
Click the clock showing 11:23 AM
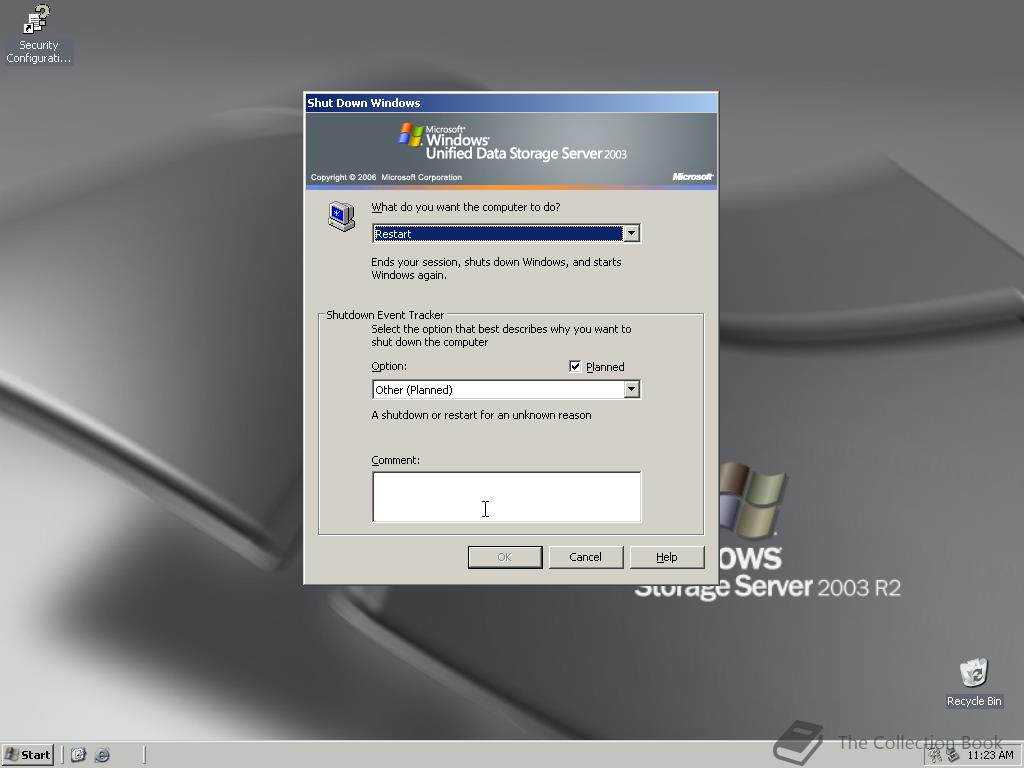click(990, 755)
